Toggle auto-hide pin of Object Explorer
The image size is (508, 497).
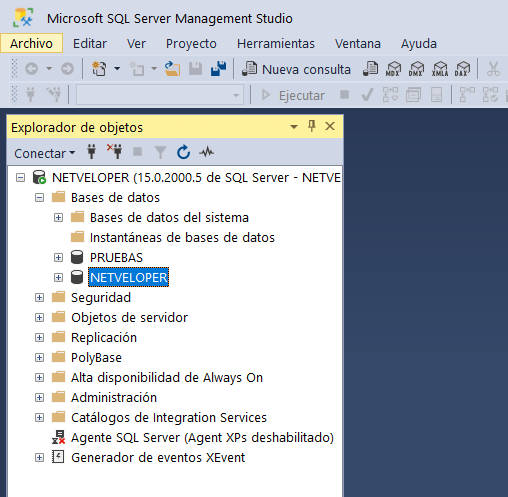pos(312,126)
